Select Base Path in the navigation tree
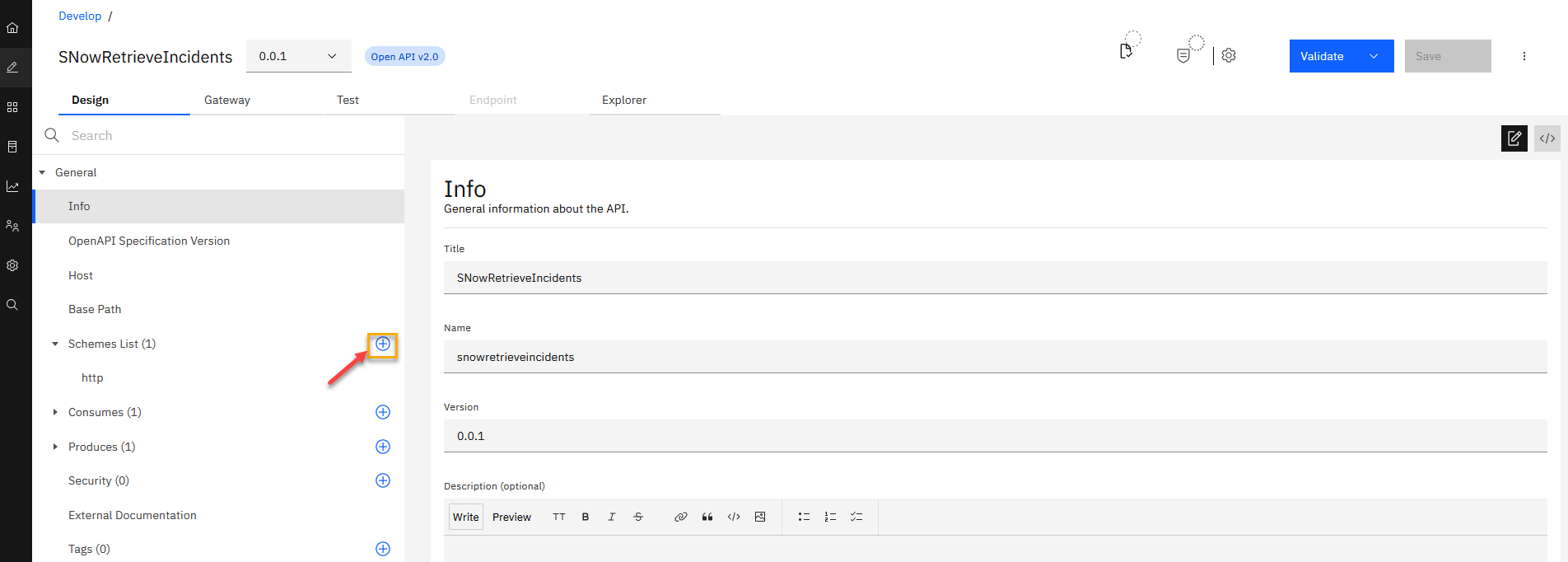Viewport: 1568px width, 562px height. click(x=95, y=309)
